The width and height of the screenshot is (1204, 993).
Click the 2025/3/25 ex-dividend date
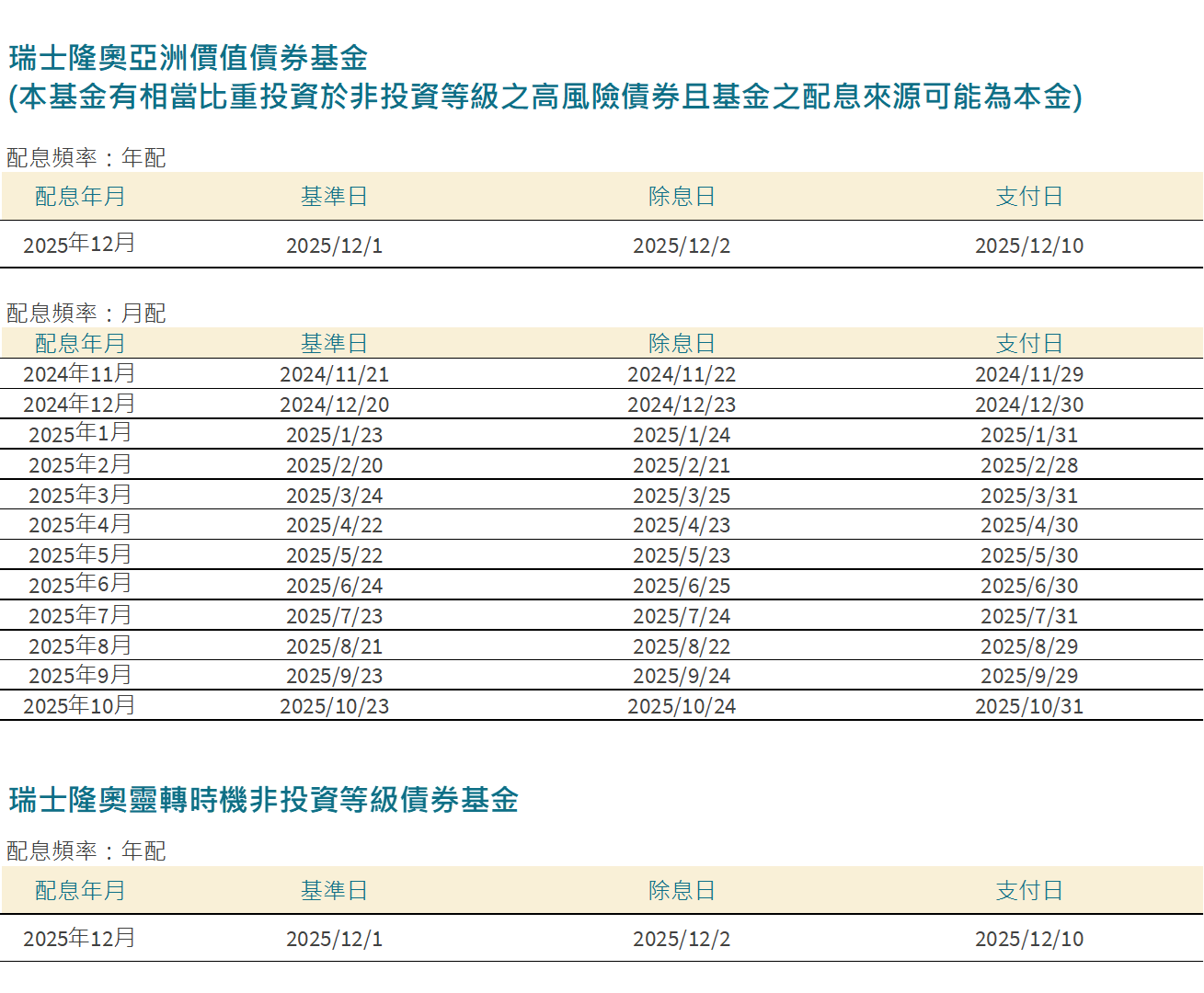coord(682,496)
